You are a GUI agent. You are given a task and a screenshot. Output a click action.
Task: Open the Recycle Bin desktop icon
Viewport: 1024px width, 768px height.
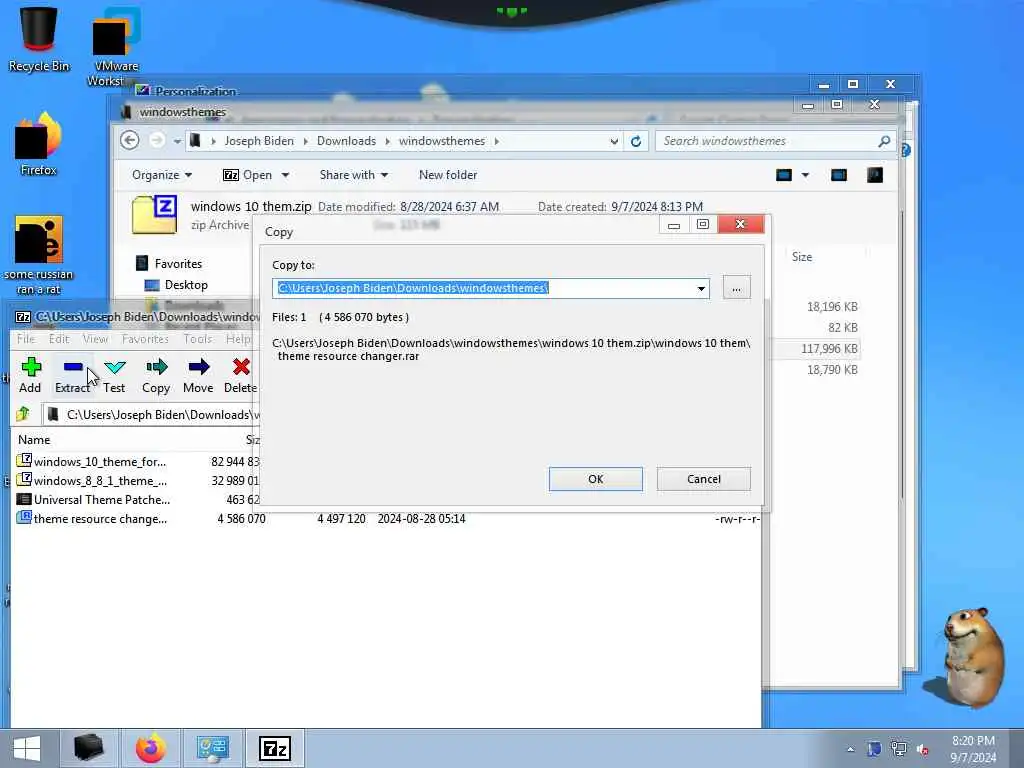(x=39, y=39)
